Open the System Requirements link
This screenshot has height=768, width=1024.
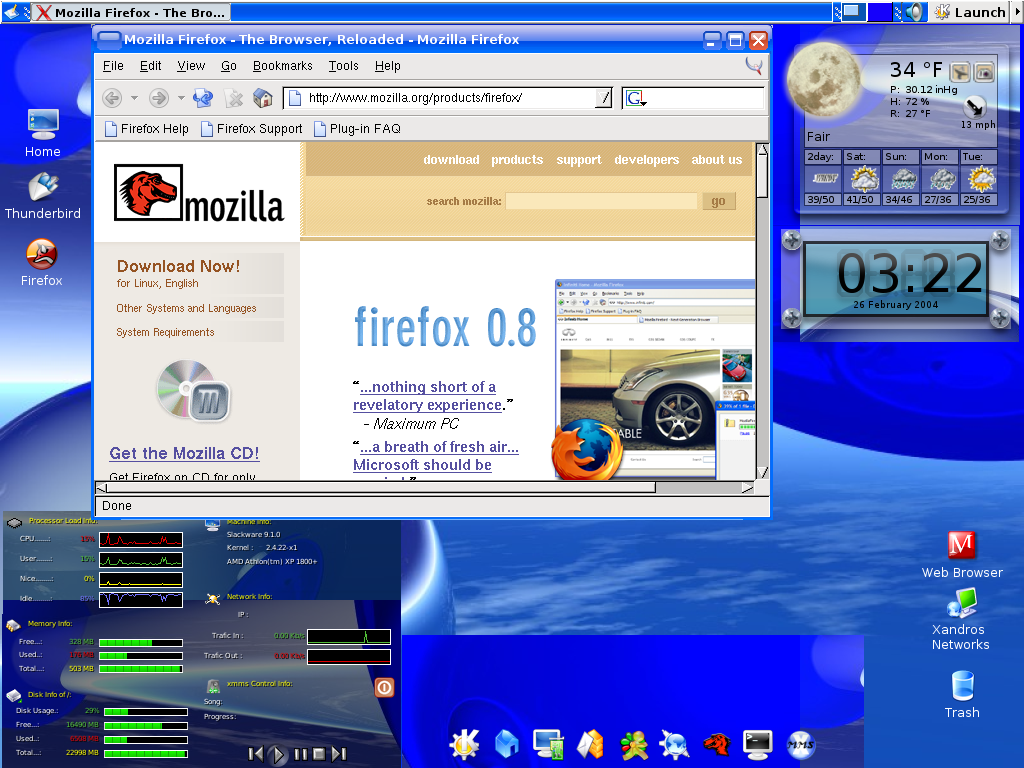165,332
